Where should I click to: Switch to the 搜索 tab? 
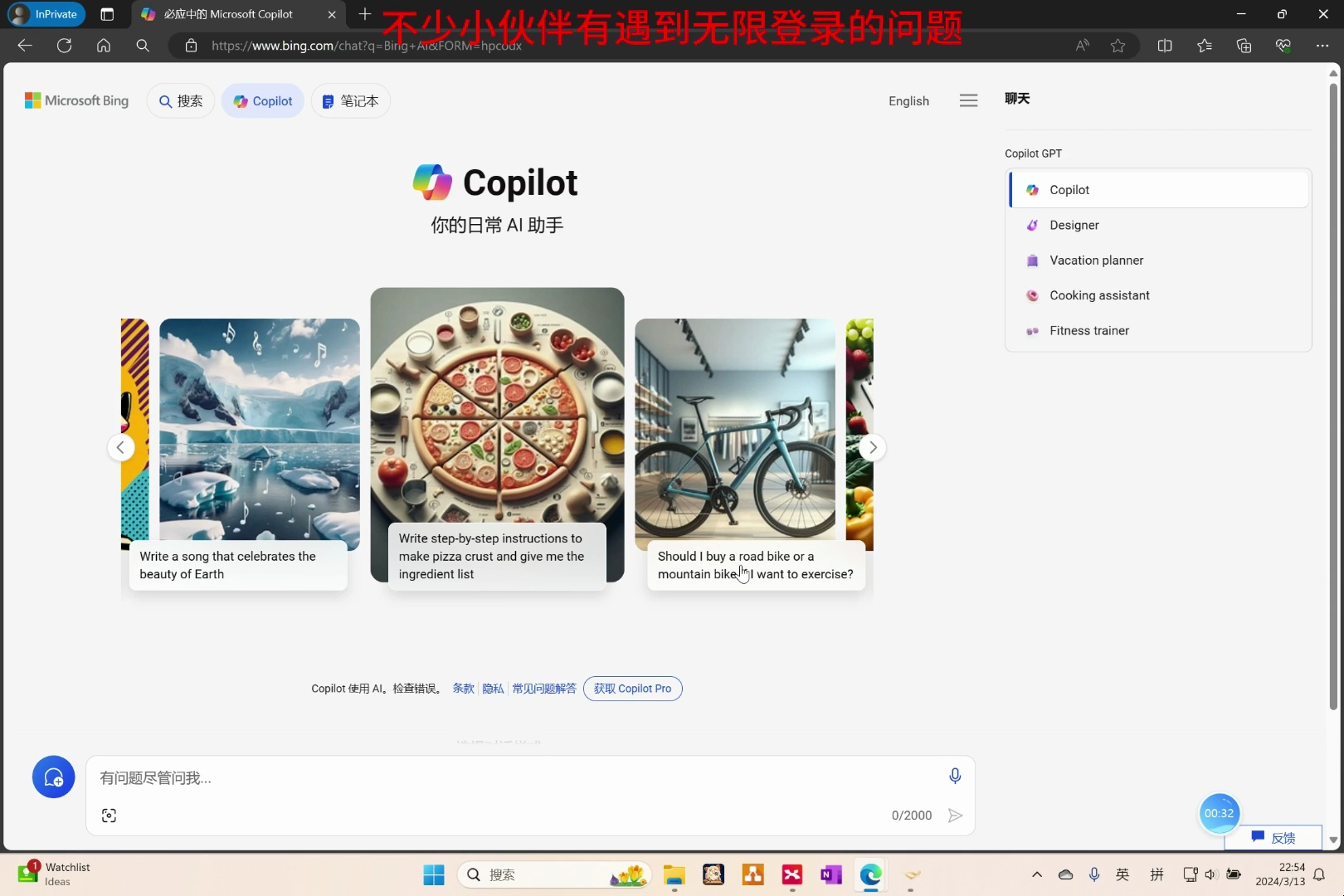click(180, 100)
